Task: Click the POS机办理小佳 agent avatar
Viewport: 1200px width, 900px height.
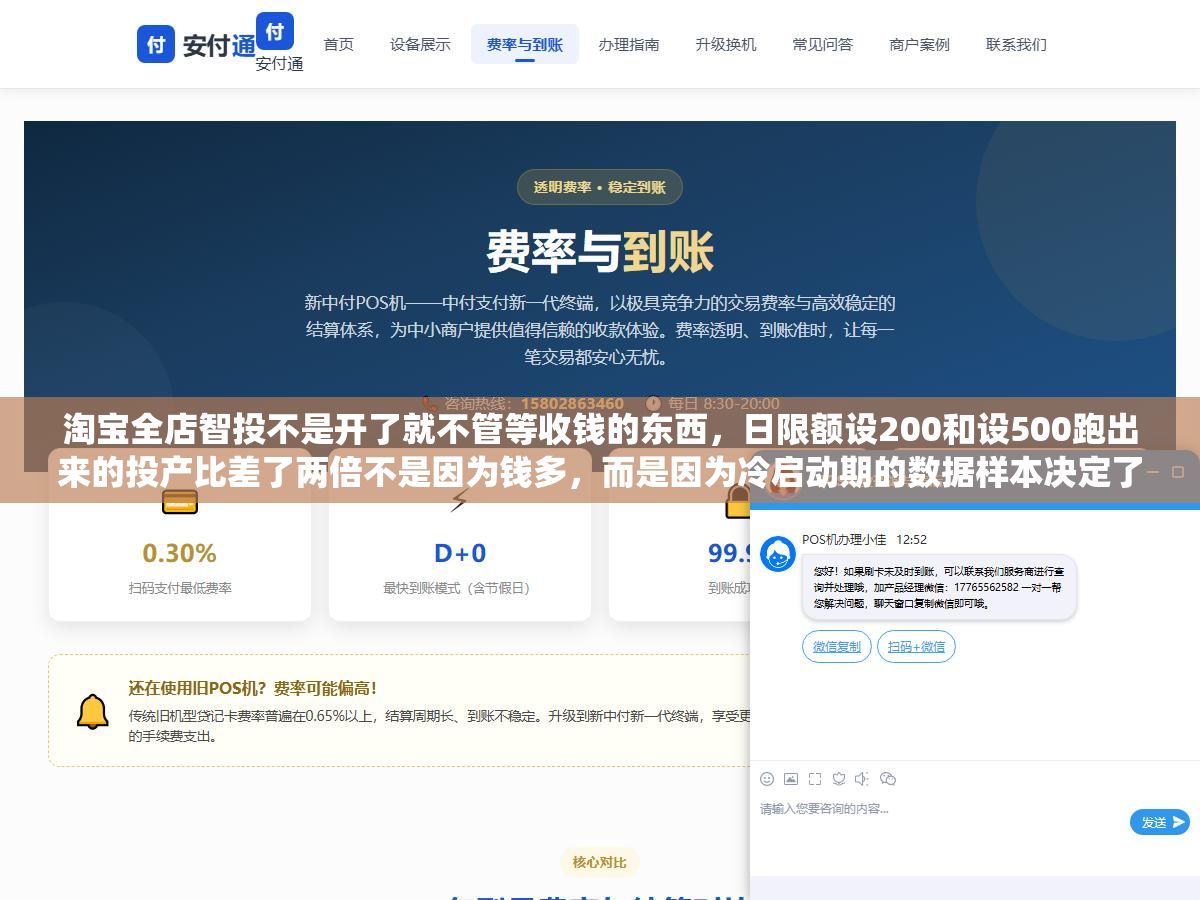Action: point(777,553)
